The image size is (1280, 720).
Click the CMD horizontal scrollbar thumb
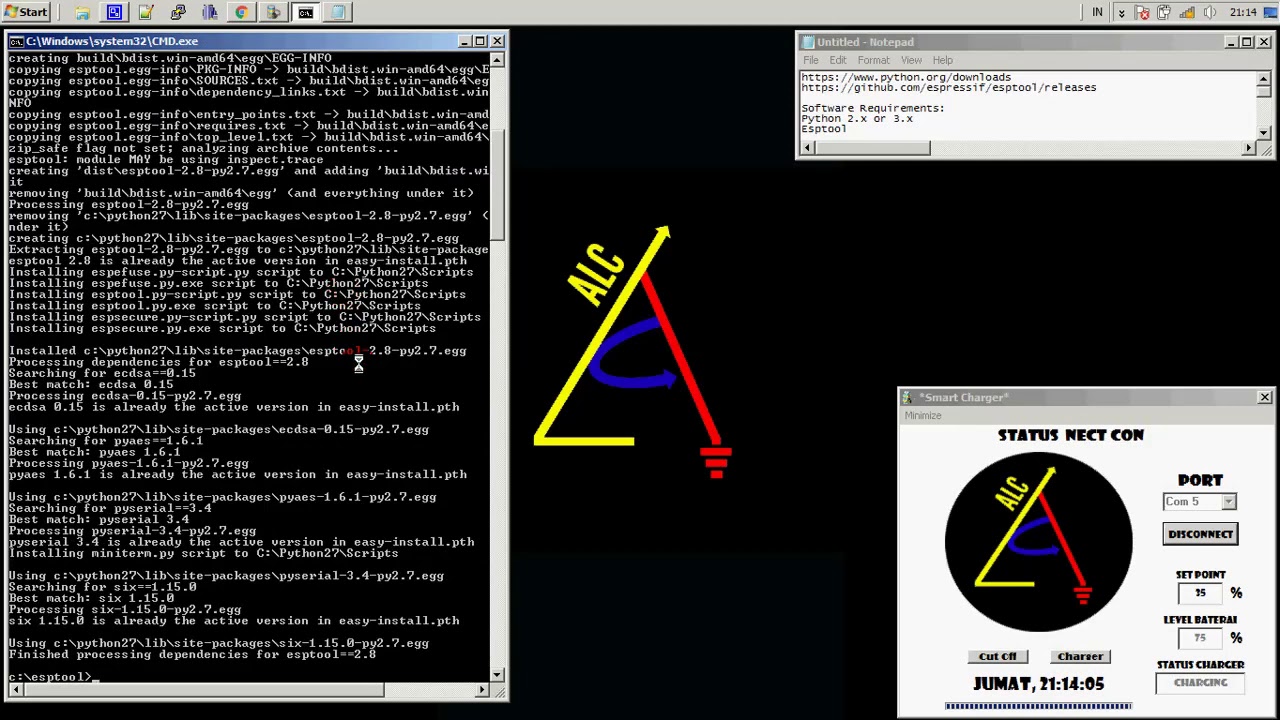(203, 689)
